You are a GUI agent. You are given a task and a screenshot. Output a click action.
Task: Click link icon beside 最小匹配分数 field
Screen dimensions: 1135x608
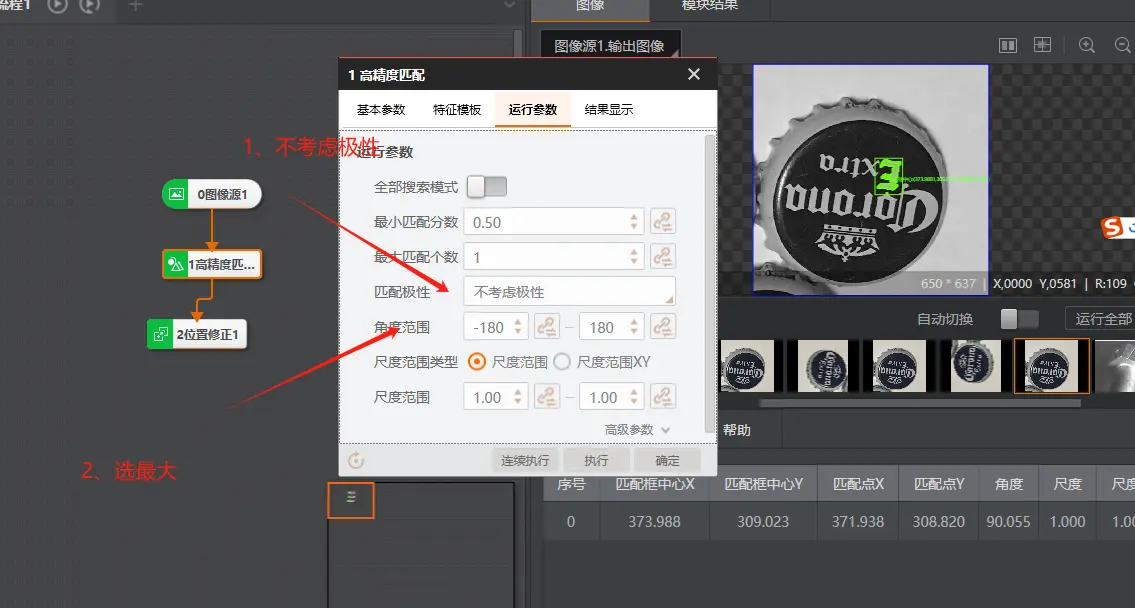[x=663, y=221]
